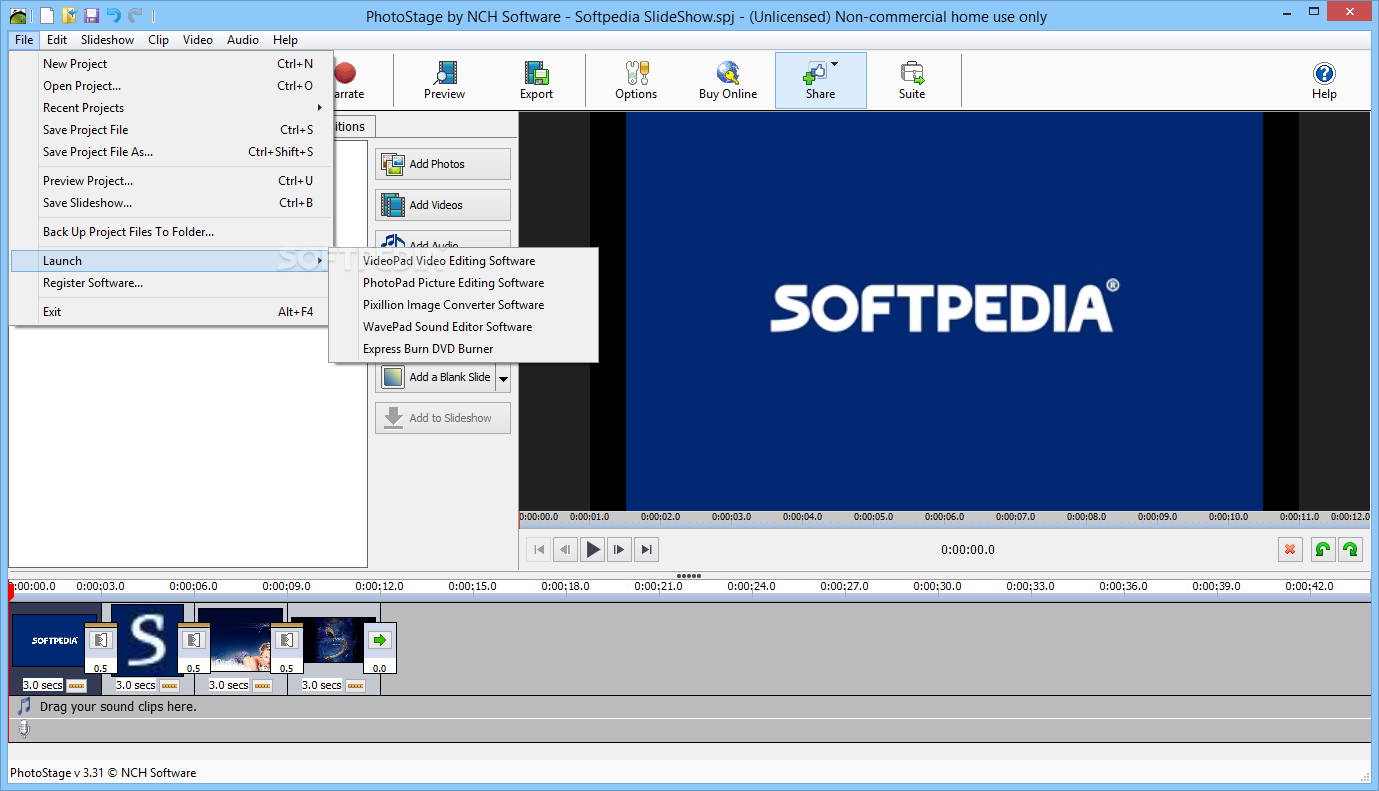Select Save Project File menu entry

point(172,130)
